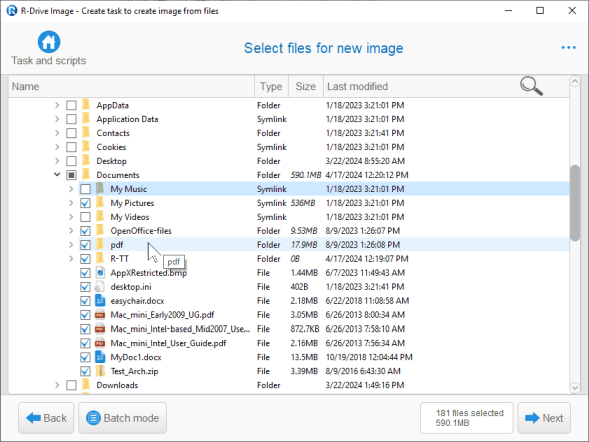Screen dimensions: 589x442
Task: Click the R-TT folder icon
Action: (x=100, y=259)
